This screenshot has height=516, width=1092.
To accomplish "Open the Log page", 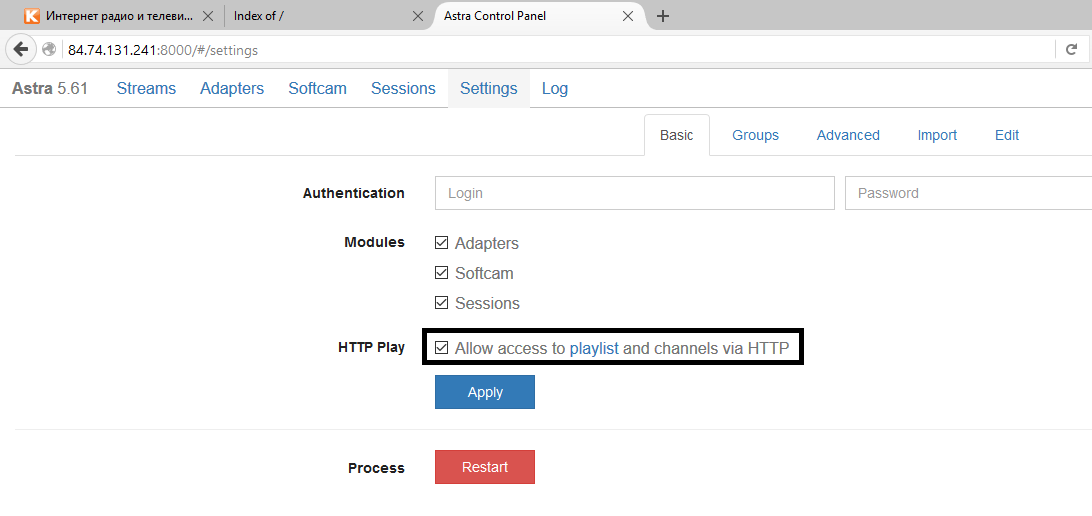I will point(555,88).
